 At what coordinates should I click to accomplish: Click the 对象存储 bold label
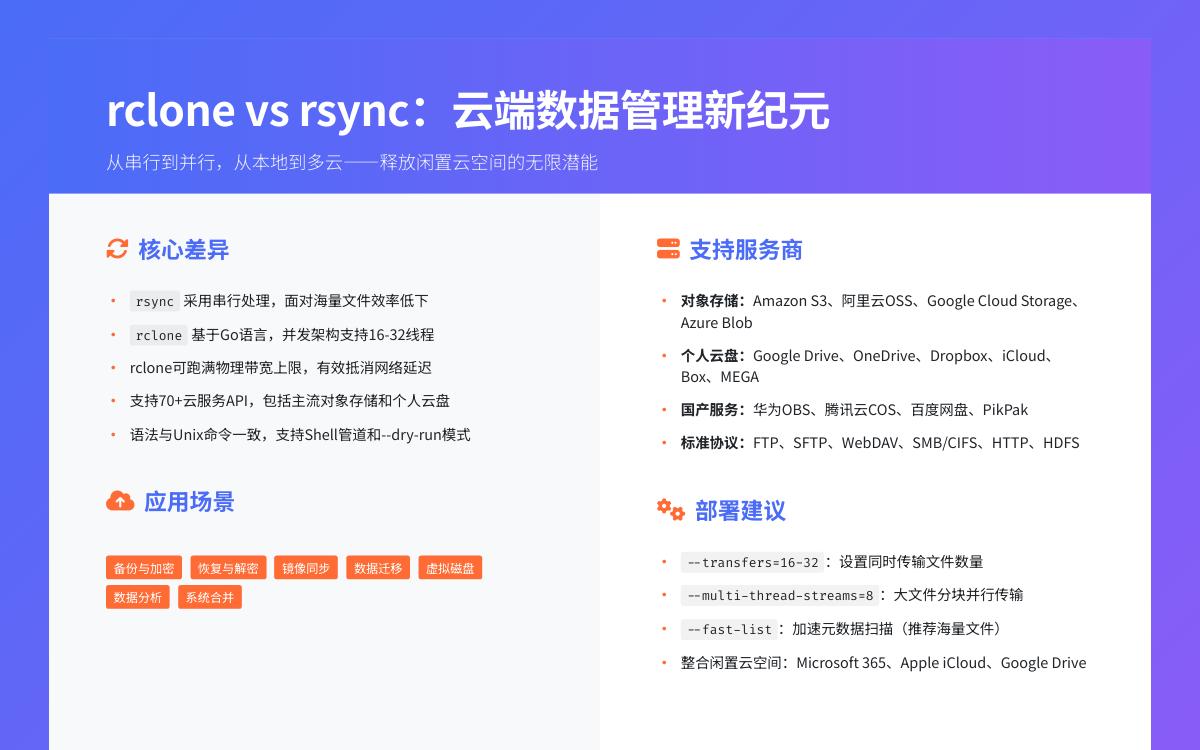click(x=710, y=300)
